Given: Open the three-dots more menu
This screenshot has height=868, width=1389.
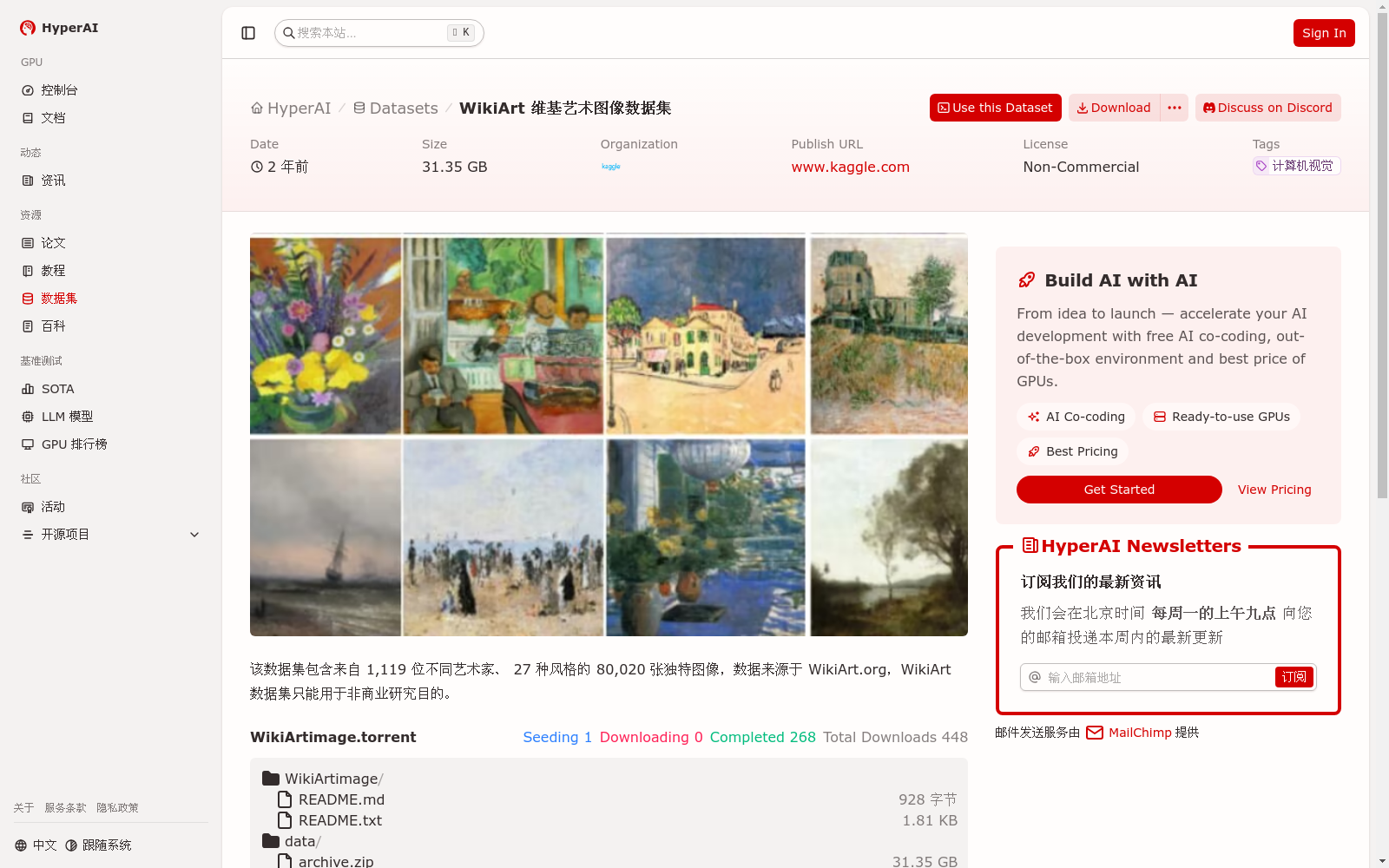Looking at the screenshot, I should [x=1175, y=108].
